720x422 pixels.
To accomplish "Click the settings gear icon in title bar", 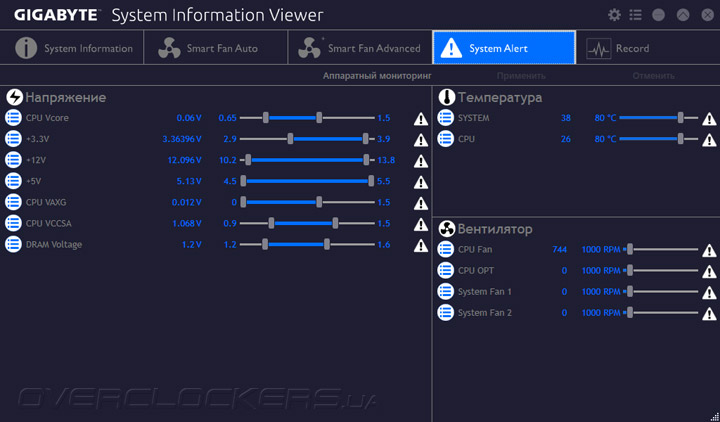I will pyautogui.click(x=614, y=15).
